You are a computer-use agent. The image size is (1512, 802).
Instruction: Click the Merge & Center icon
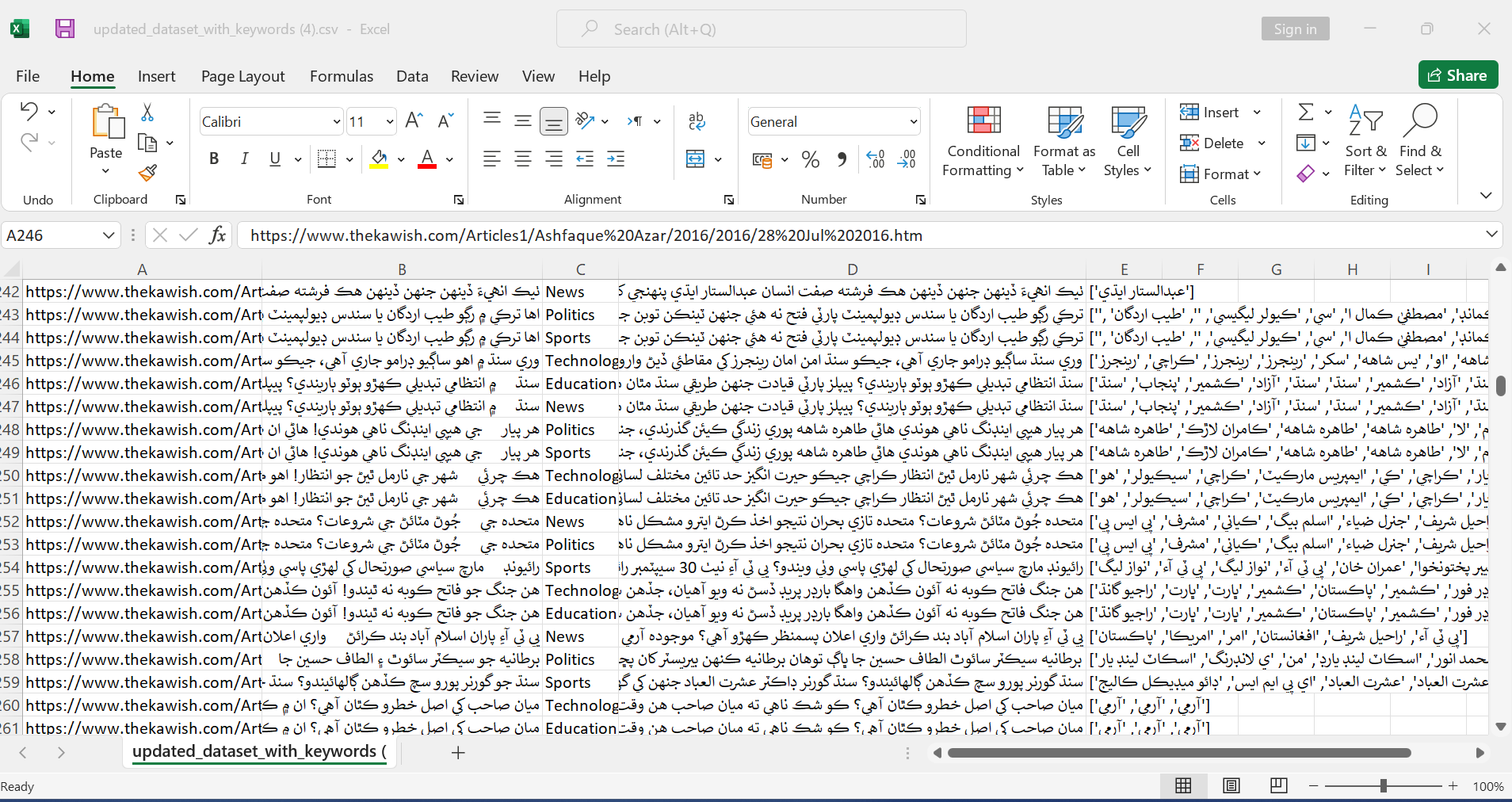click(x=695, y=159)
